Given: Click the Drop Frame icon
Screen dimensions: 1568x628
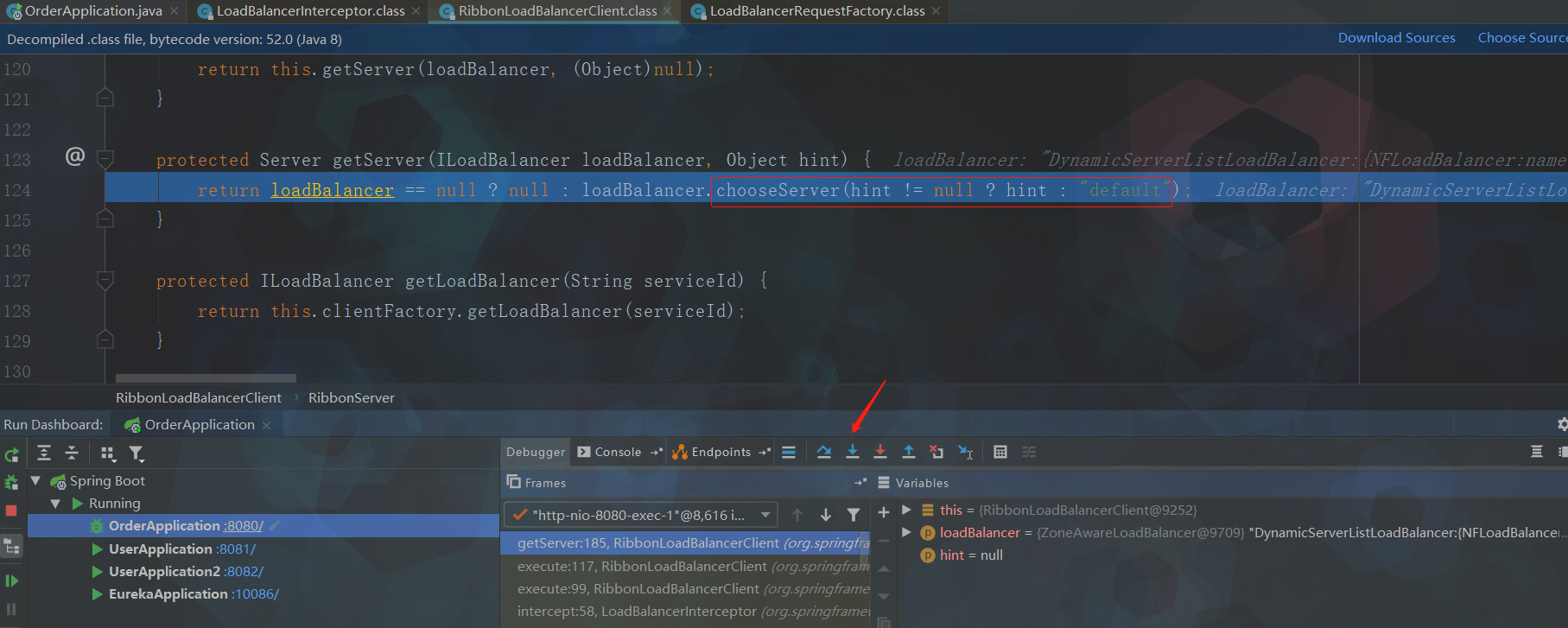Looking at the screenshot, I should [x=936, y=452].
